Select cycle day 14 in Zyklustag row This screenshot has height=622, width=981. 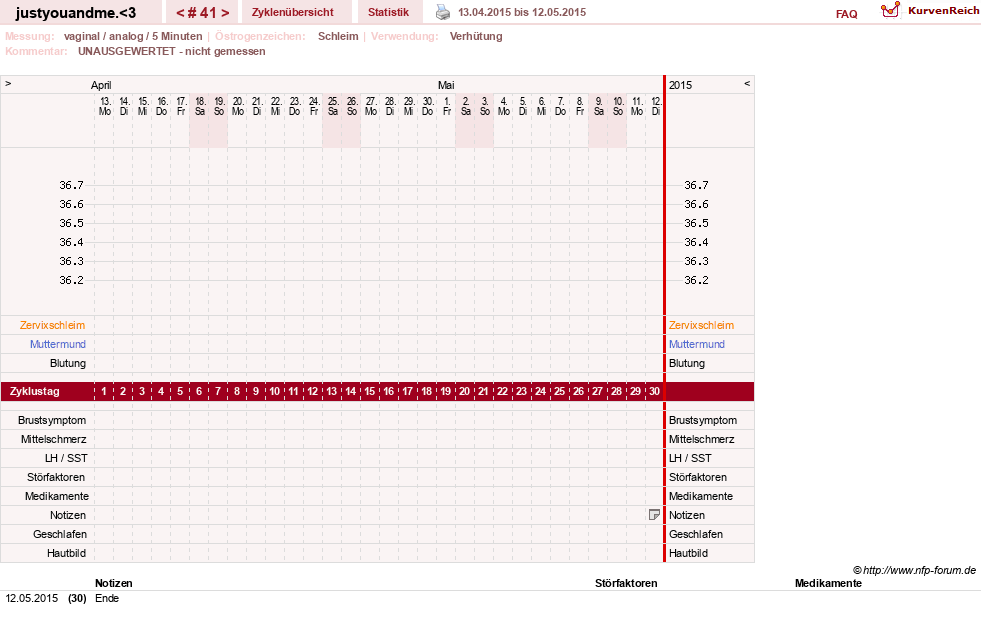350,392
